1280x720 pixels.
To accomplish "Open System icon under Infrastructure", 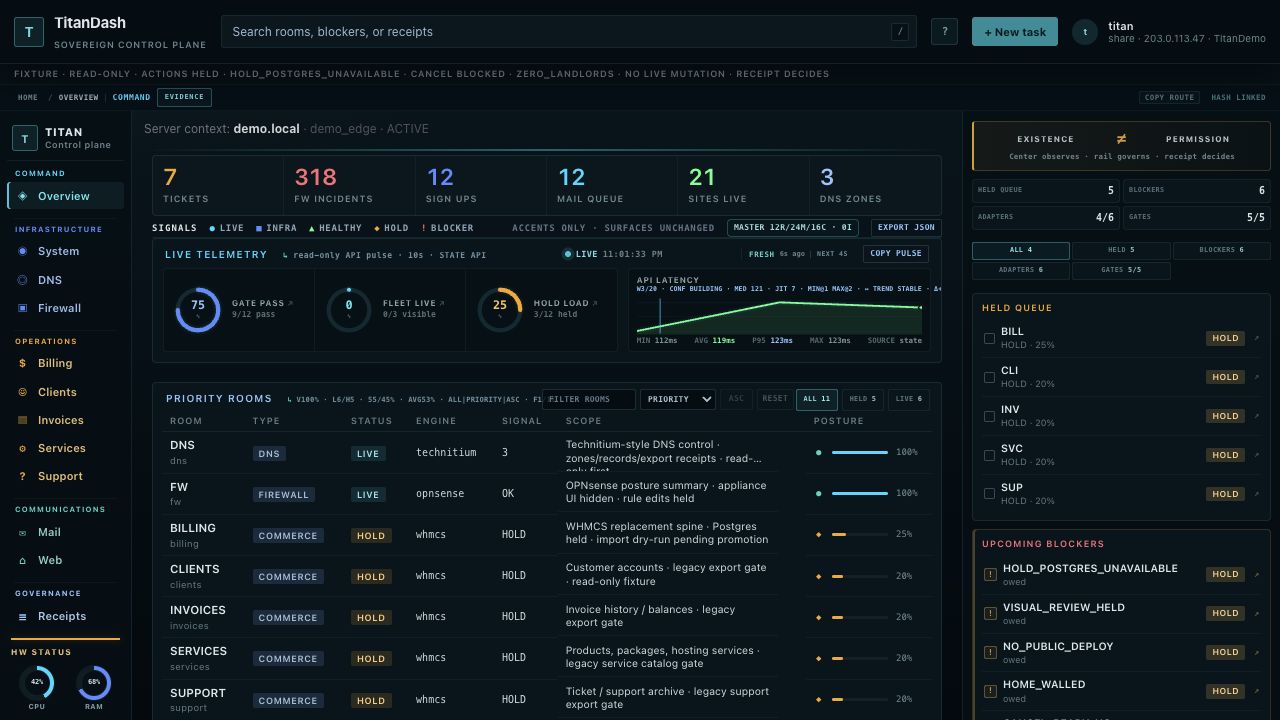I will [23, 252].
